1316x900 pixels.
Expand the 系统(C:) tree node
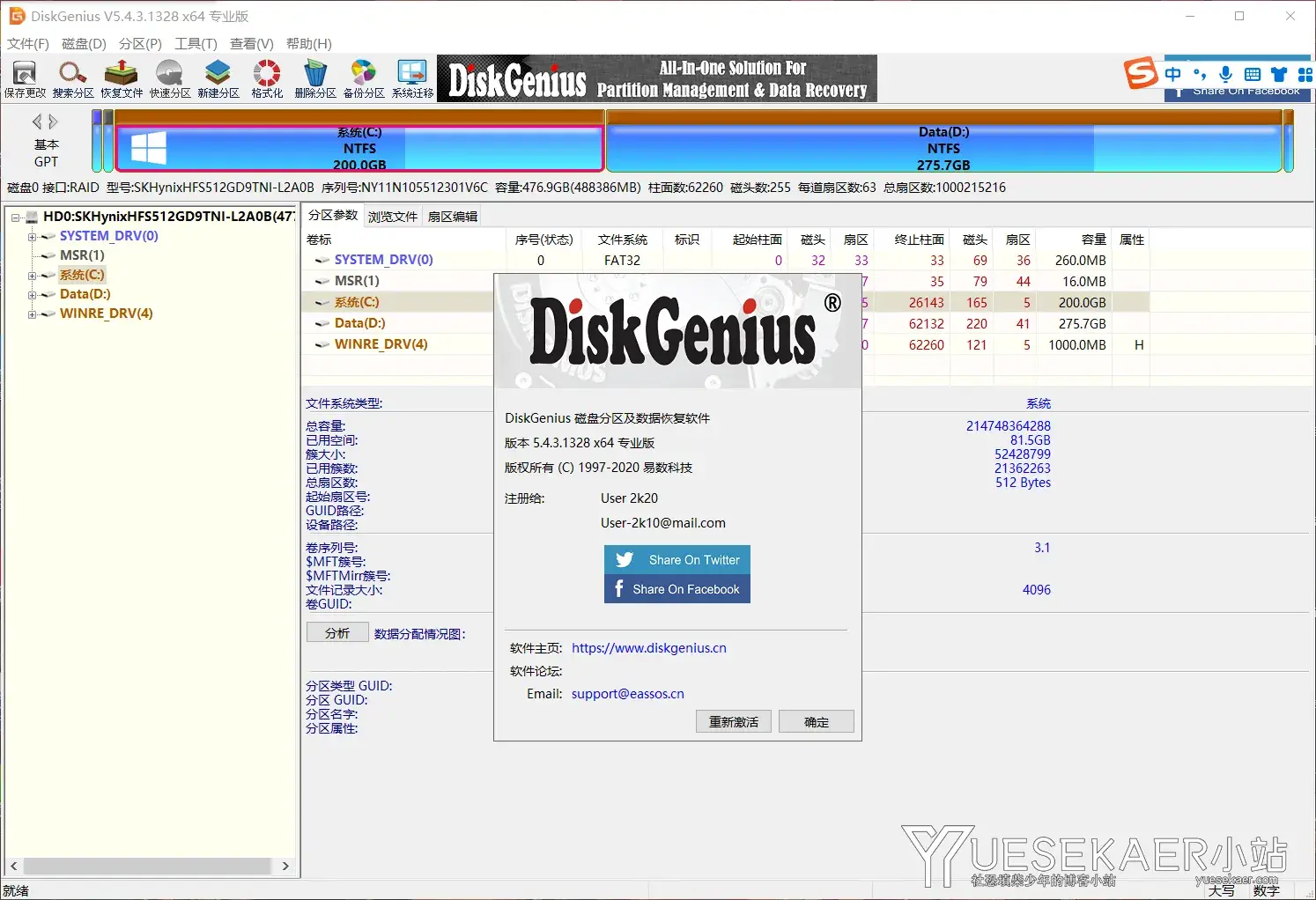[x=32, y=275]
